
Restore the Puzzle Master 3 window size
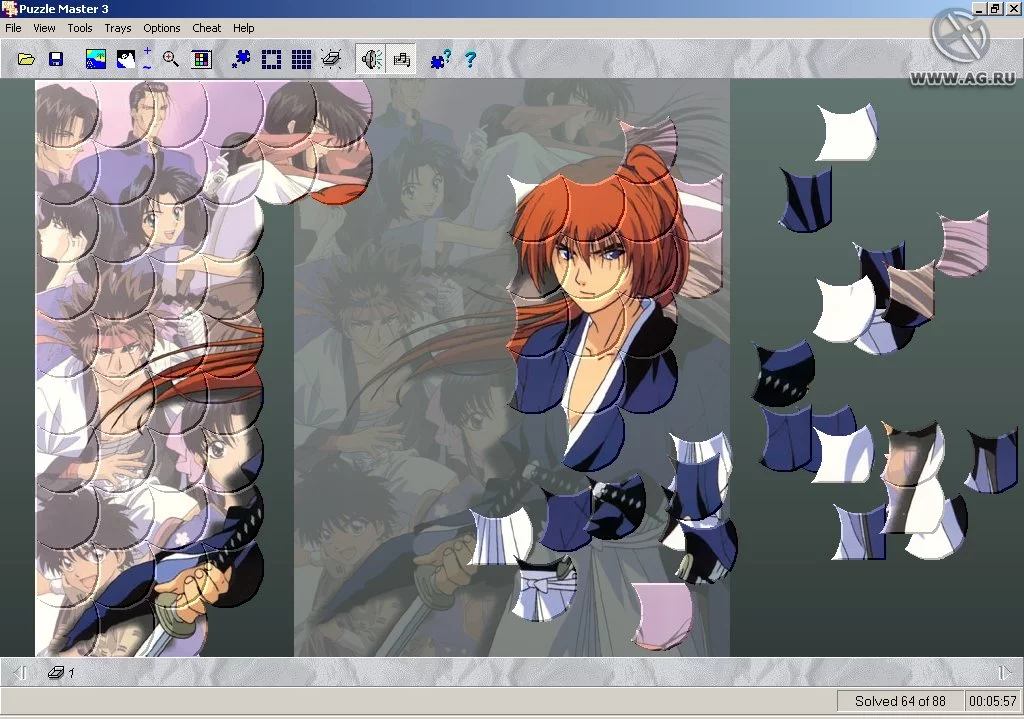click(x=995, y=8)
